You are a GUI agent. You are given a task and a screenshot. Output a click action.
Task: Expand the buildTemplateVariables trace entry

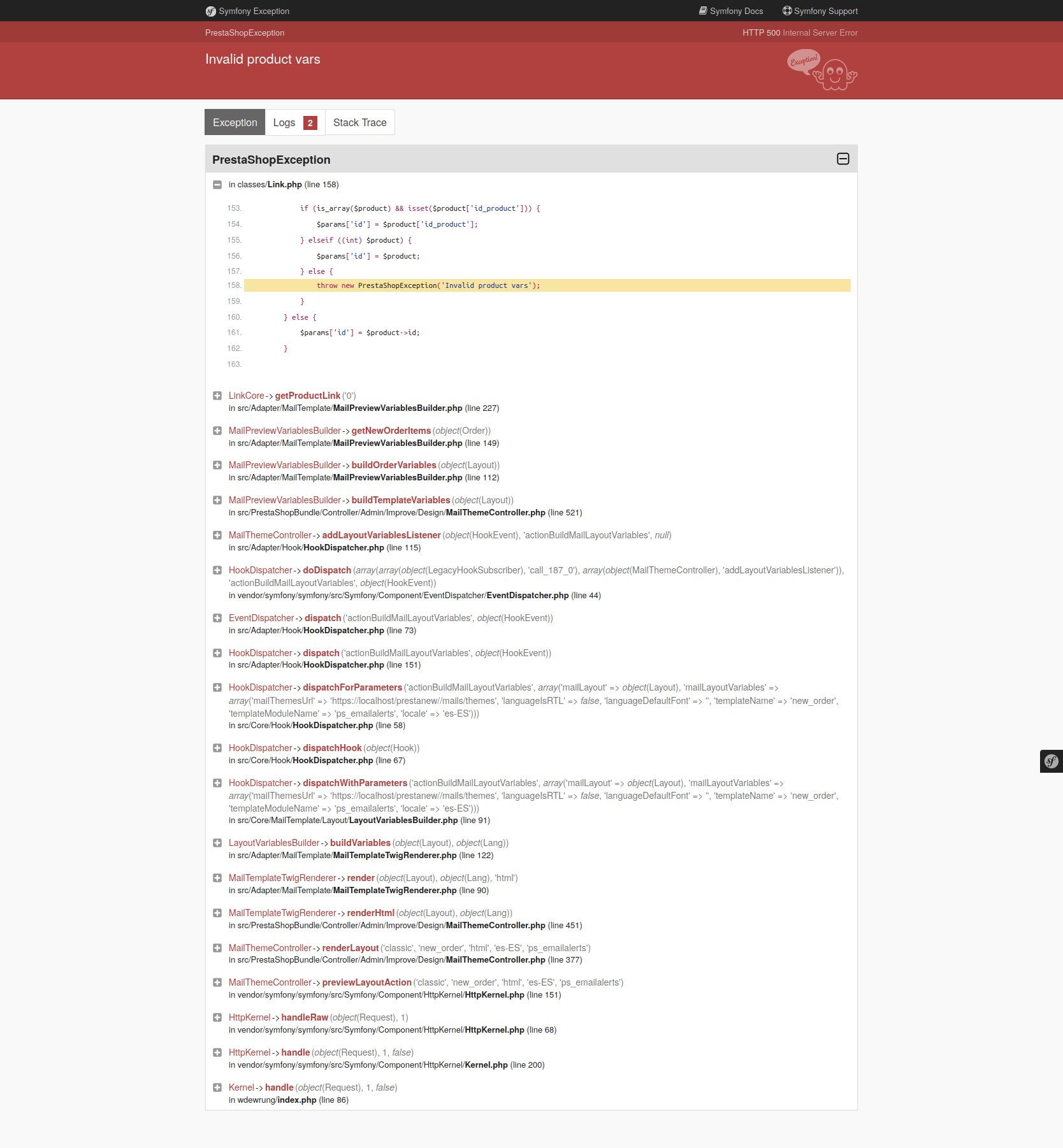217,500
